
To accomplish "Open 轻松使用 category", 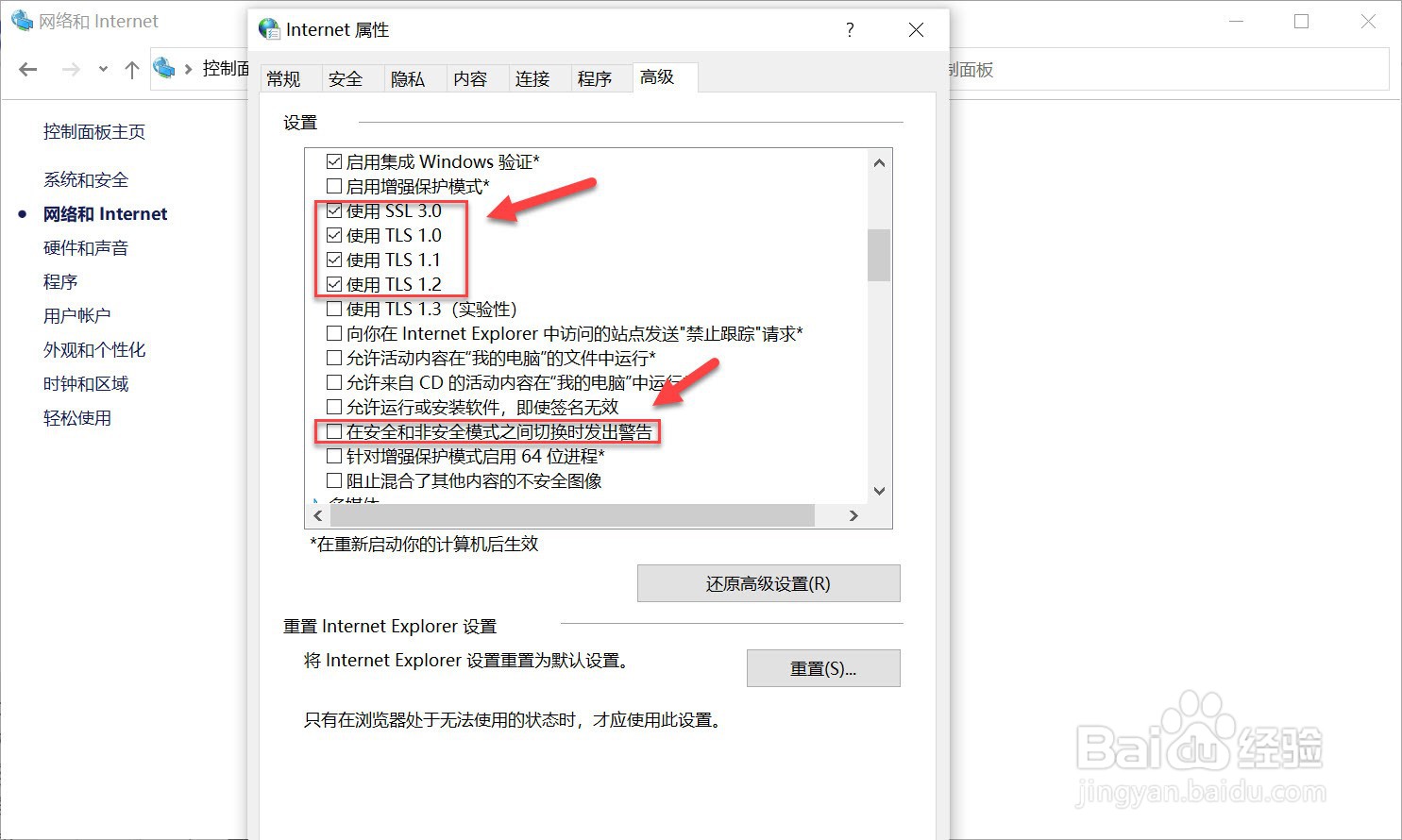I will (x=77, y=418).
